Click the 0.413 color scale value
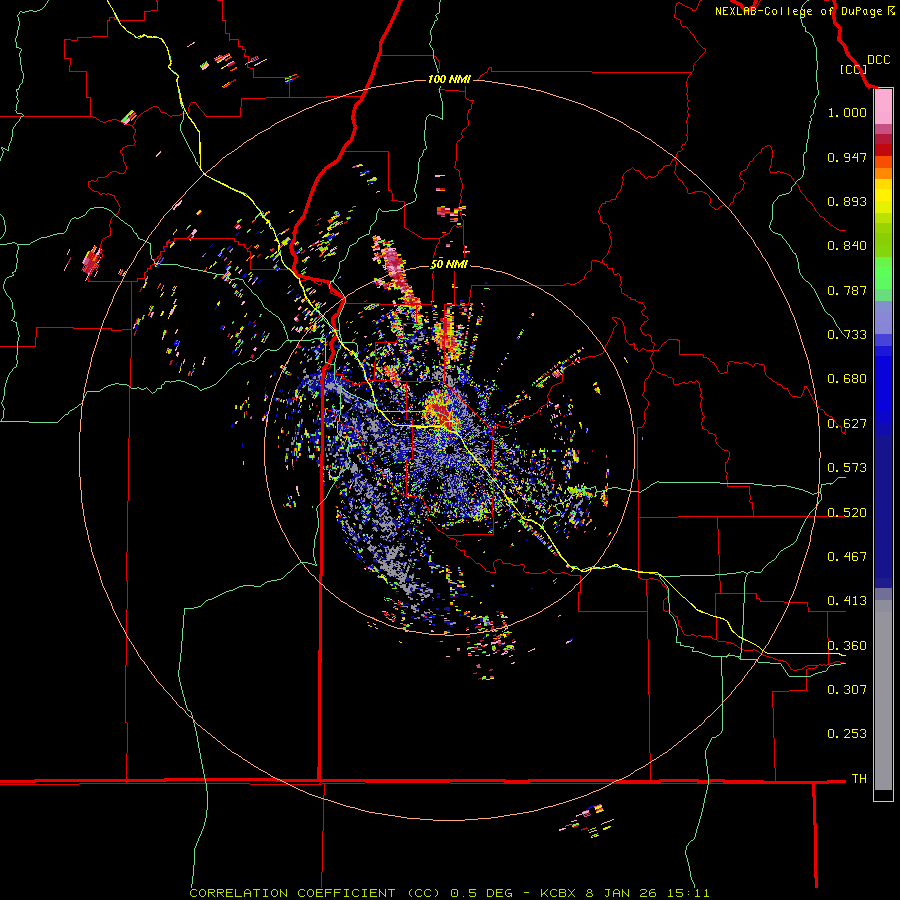This screenshot has width=900, height=900. click(x=847, y=600)
